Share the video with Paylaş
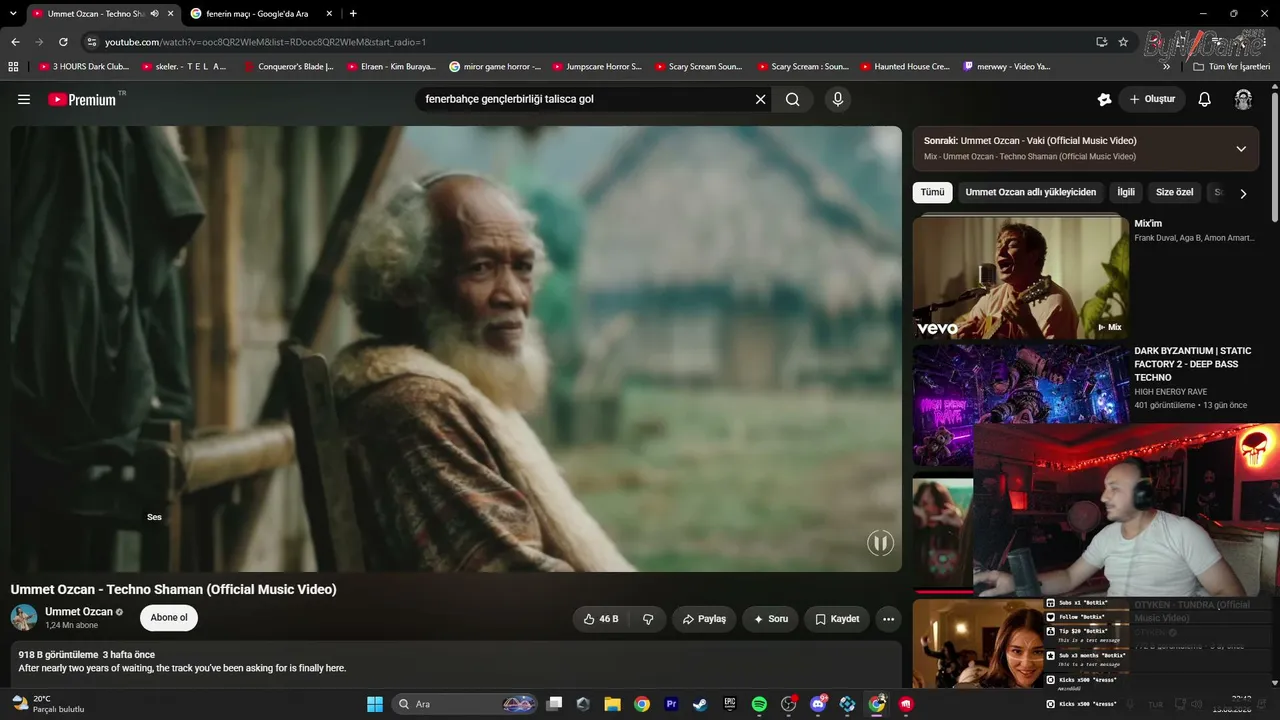Viewport: 1280px width, 720px height. pos(704,619)
